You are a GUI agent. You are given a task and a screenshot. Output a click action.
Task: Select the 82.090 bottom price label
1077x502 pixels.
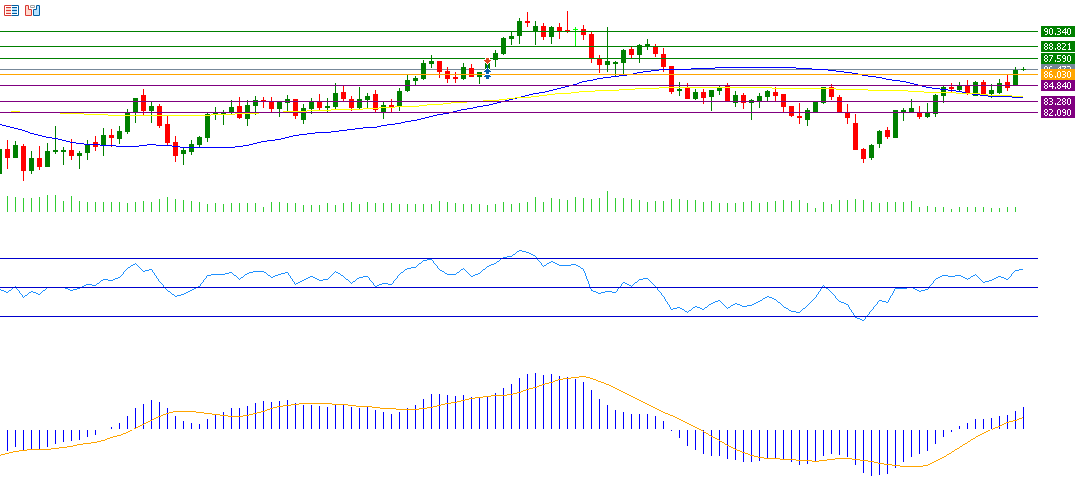click(1057, 113)
